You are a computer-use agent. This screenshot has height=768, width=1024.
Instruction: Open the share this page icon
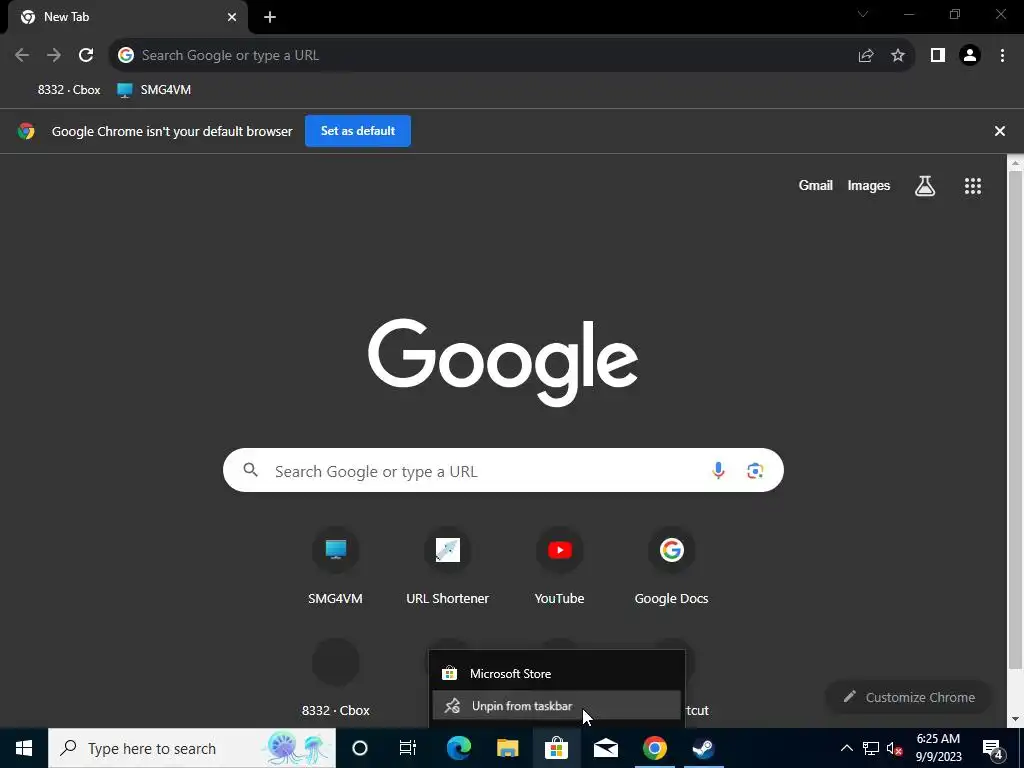coord(866,56)
